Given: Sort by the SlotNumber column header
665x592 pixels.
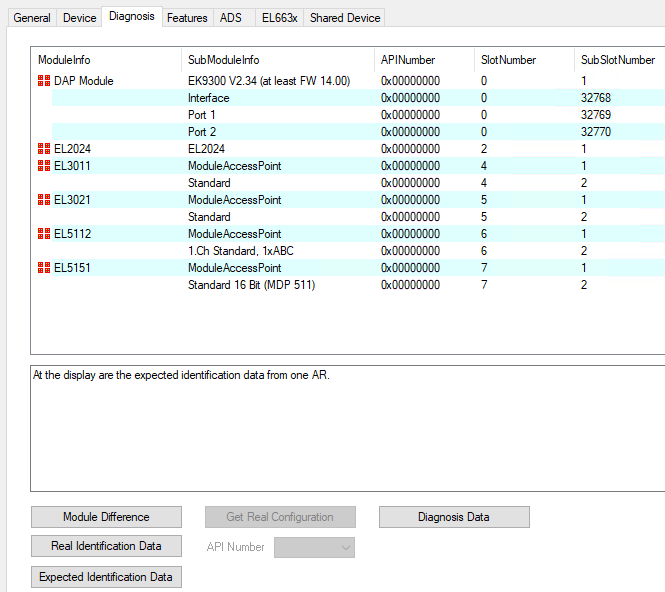Looking at the screenshot, I should [x=509, y=60].
